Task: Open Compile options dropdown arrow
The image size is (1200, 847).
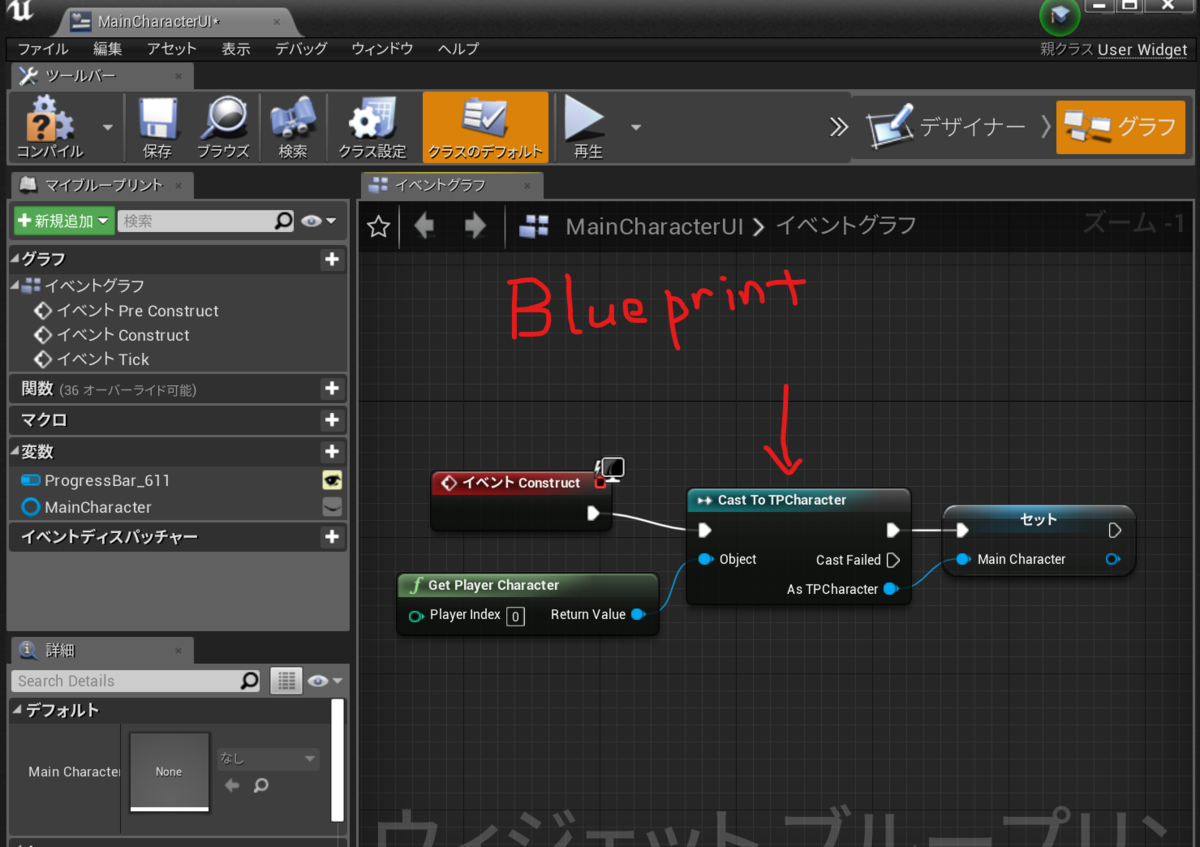Action: click(107, 127)
